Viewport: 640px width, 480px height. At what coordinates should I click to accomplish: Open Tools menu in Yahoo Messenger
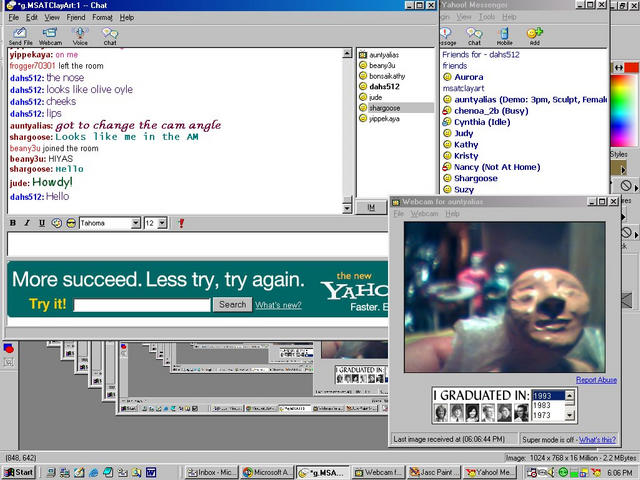487,17
